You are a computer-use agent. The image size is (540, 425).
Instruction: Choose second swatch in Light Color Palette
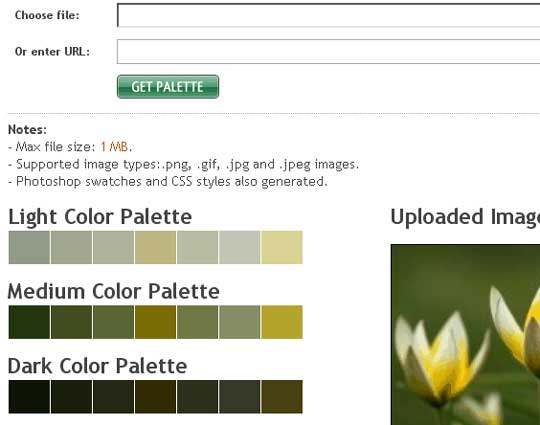pyautogui.click(x=71, y=247)
